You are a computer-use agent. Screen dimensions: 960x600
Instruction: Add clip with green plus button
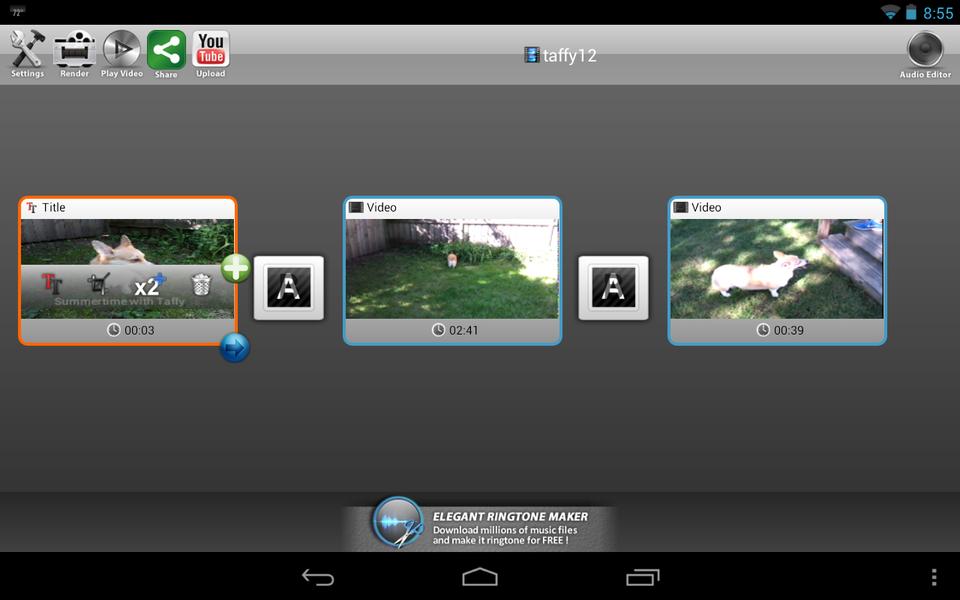point(236,268)
